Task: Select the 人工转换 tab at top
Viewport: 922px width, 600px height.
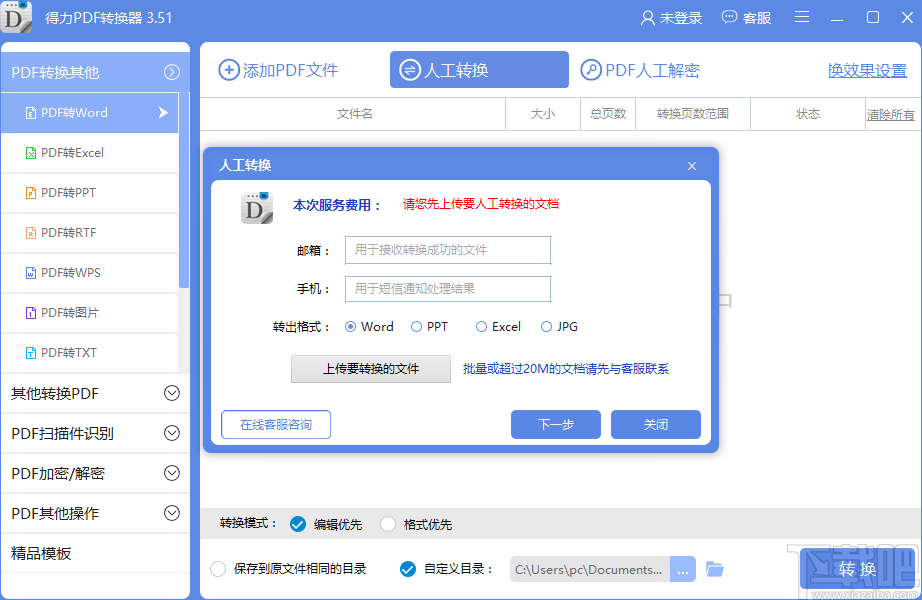Action: point(479,70)
